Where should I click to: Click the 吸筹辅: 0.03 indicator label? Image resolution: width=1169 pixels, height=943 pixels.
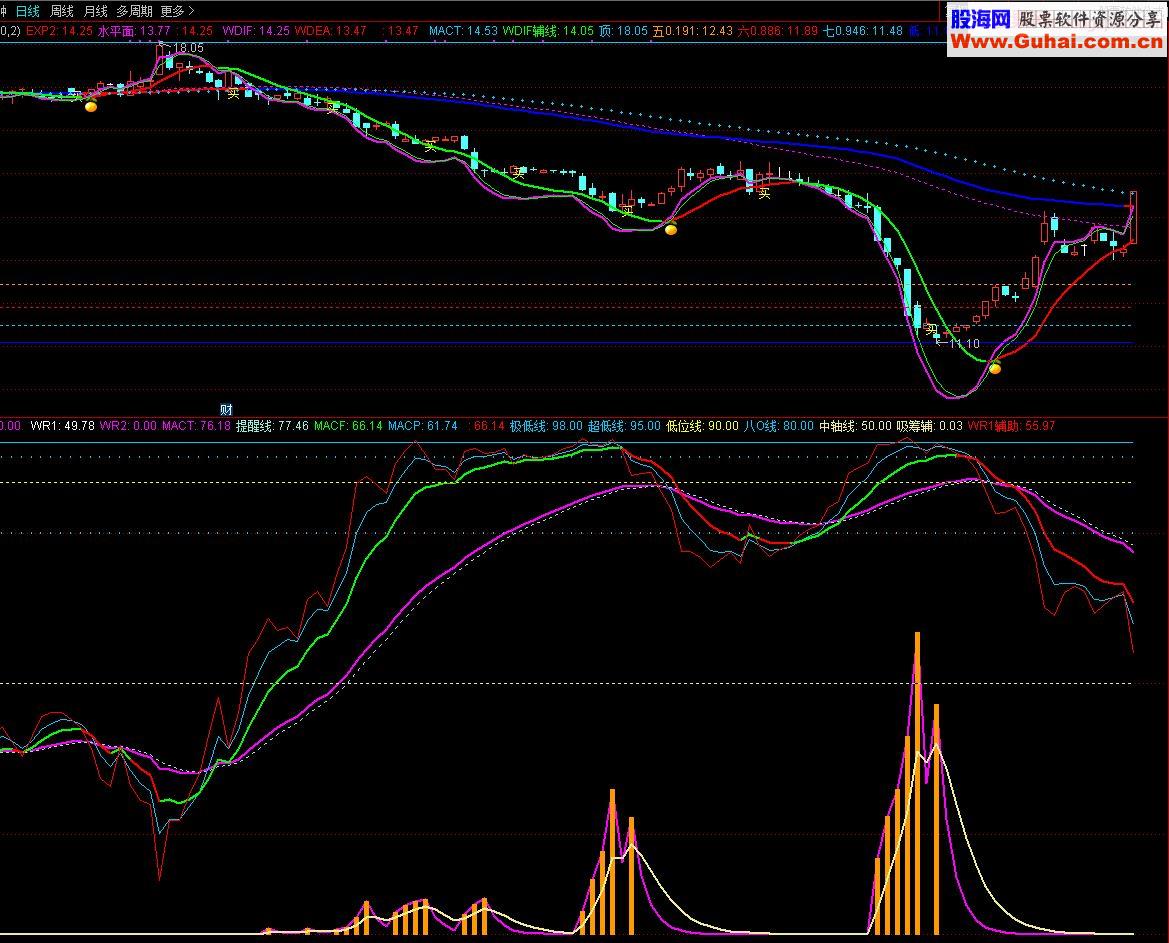(929, 426)
